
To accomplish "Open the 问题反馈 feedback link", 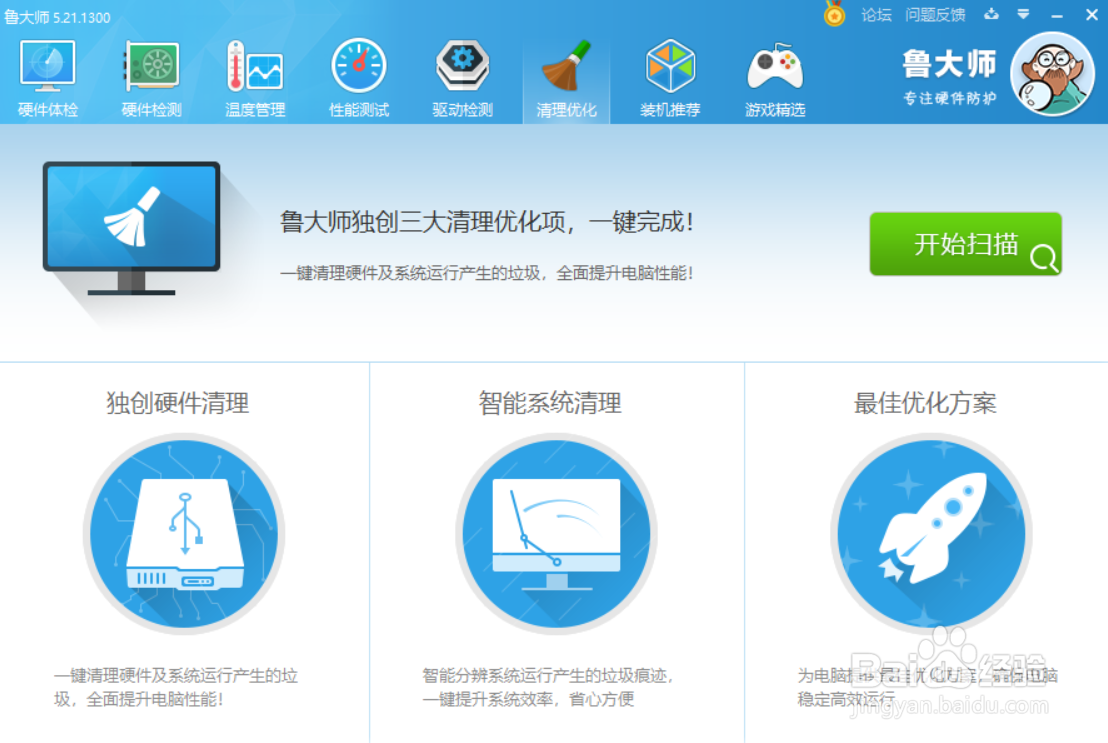I will pyautogui.click(x=935, y=15).
